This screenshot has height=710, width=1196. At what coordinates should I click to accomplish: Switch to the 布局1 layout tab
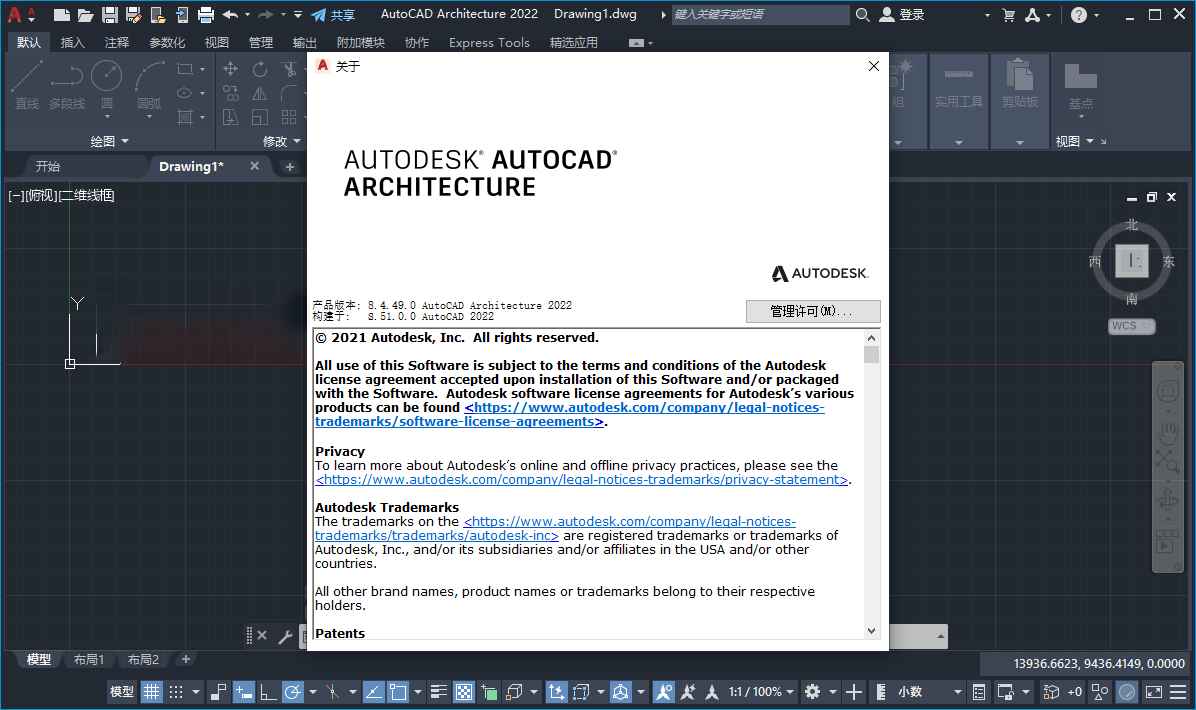coord(88,660)
